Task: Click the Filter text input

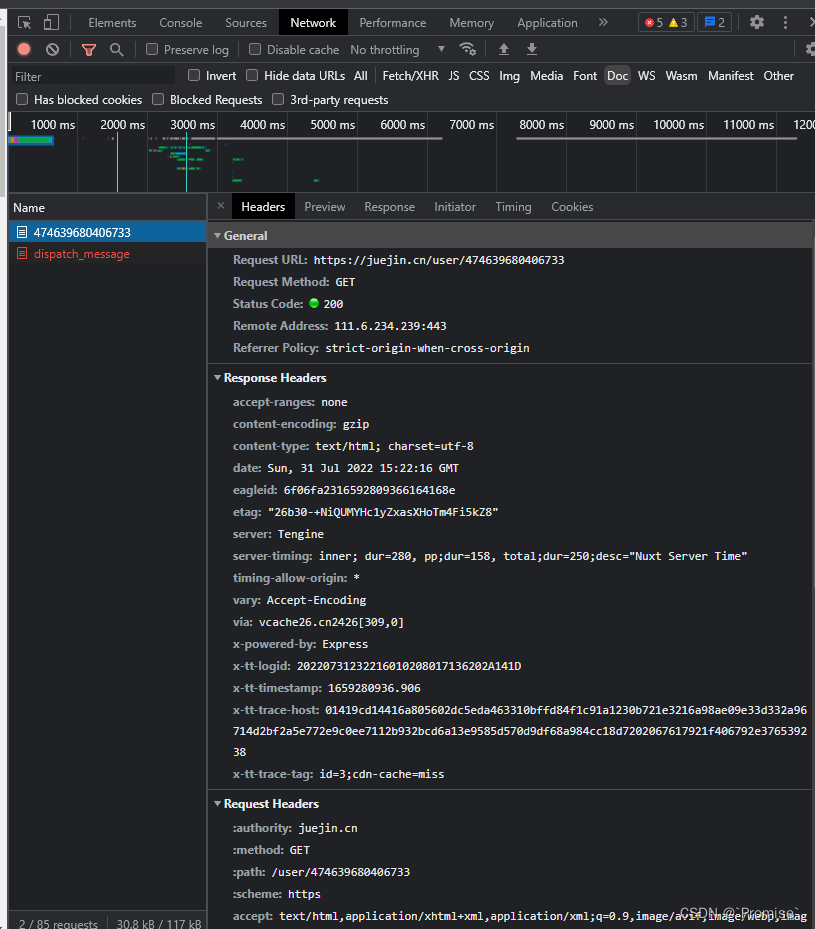Action: click(94, 76)
